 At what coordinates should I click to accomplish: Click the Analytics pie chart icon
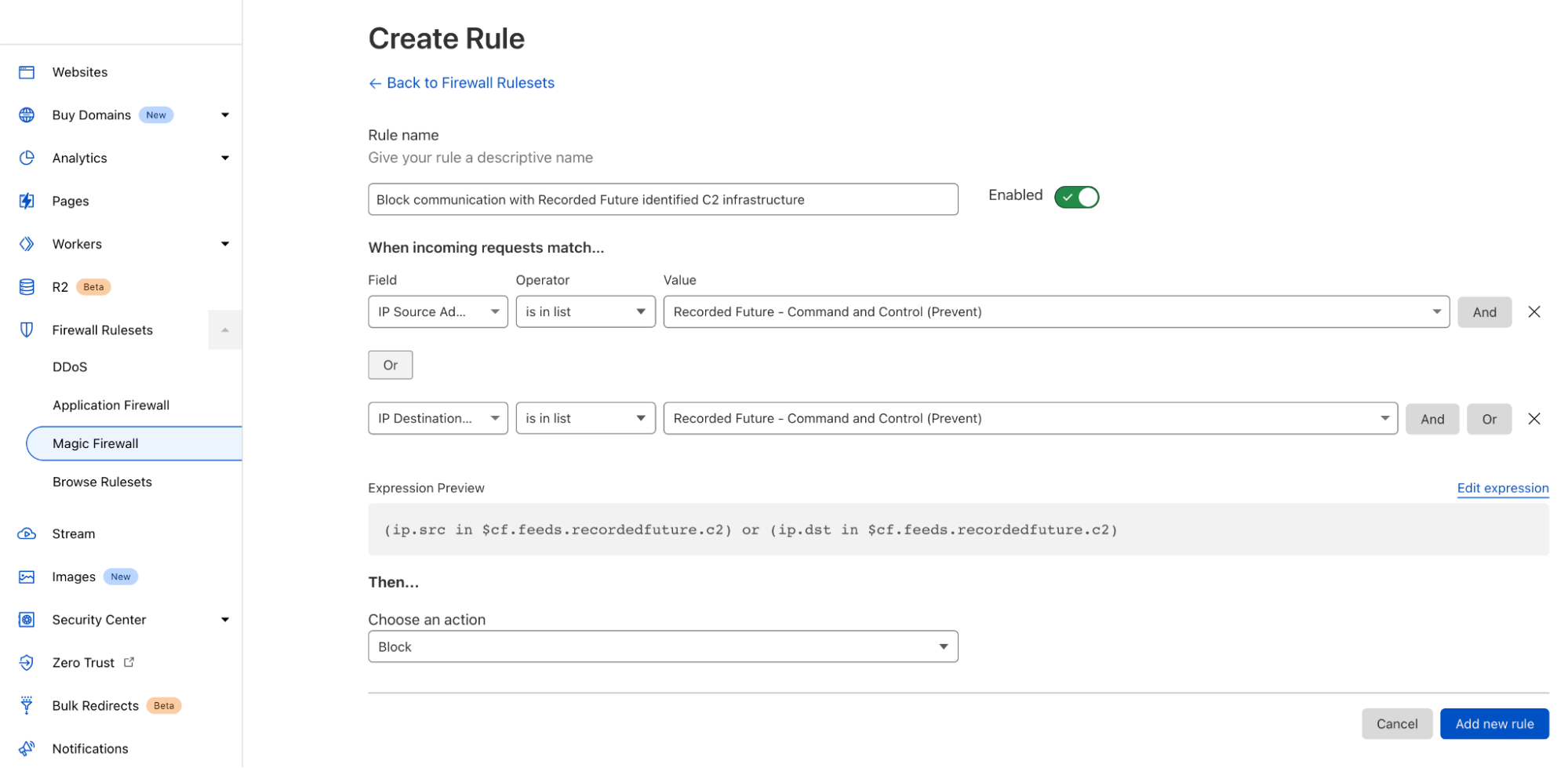(27, 158)
